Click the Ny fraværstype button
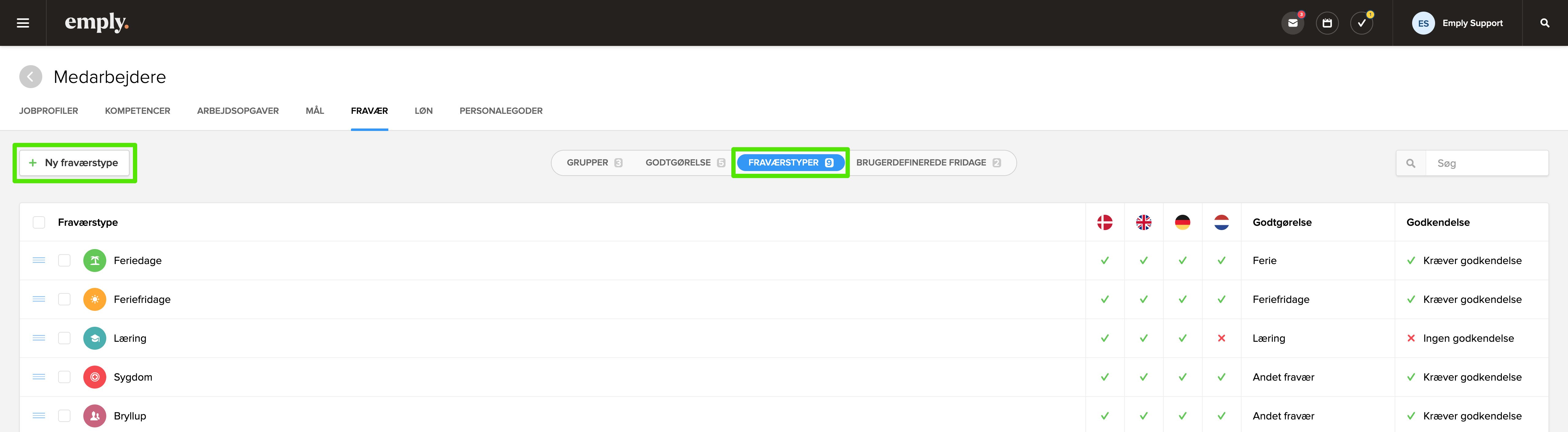This screenshot has height=432, width=1568. pos(74,162)
